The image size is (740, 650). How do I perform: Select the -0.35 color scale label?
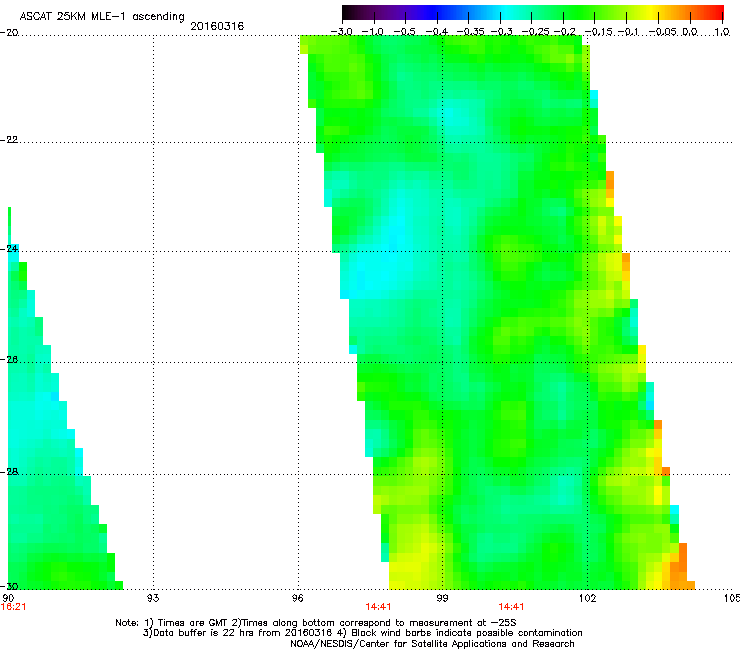tap(471, 32)
